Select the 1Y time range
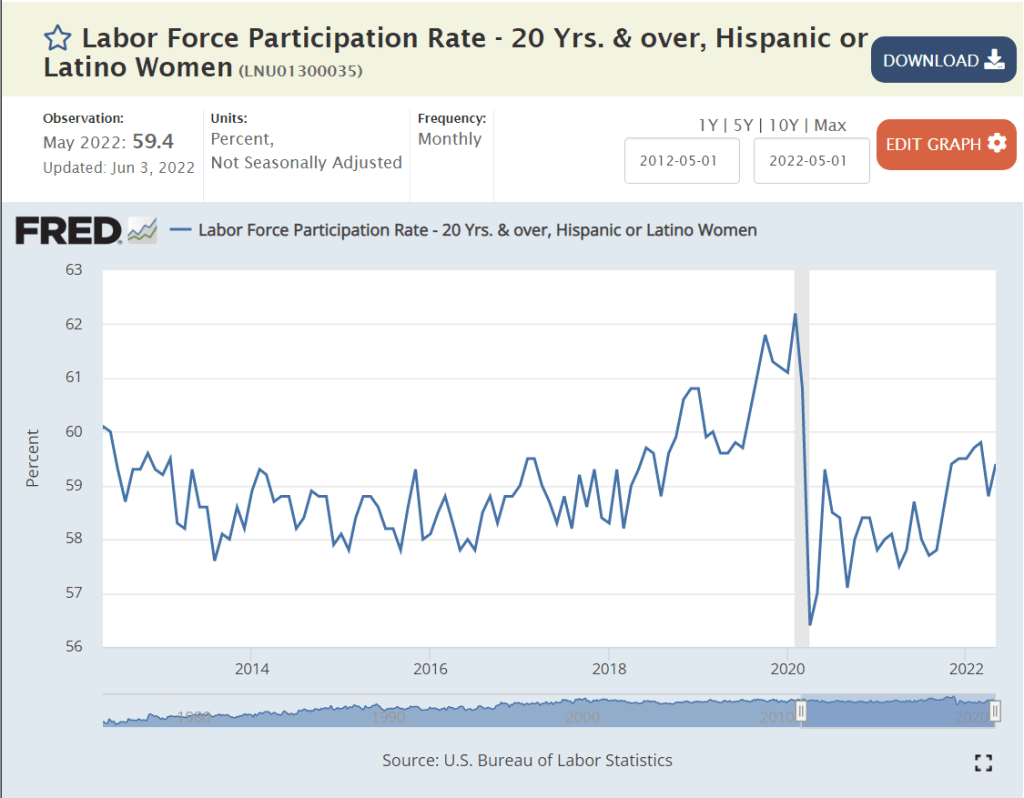Image resolution: width=1024 pixels, height=798 pixels. pos(708,125)
